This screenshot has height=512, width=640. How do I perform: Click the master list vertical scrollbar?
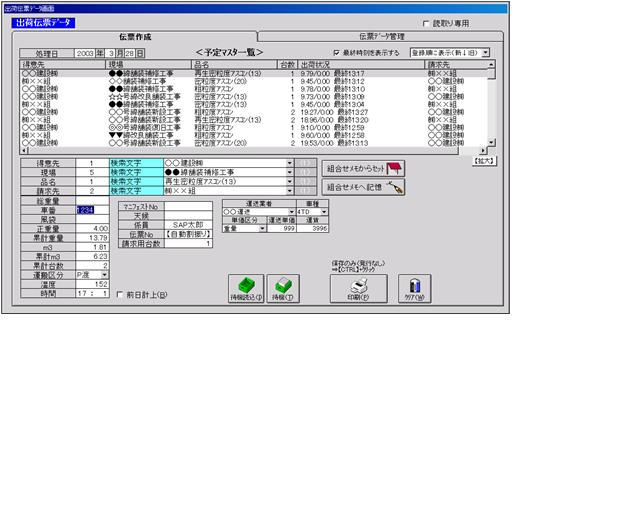coord(491,105)
